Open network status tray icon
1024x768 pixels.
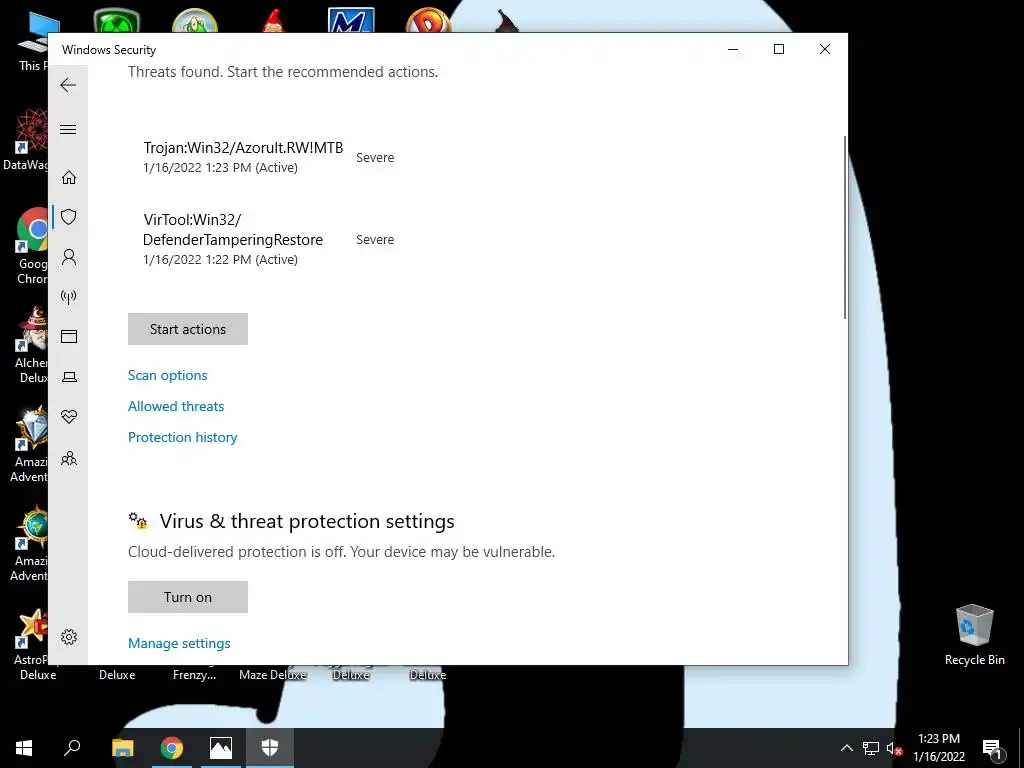pos(871,748)
